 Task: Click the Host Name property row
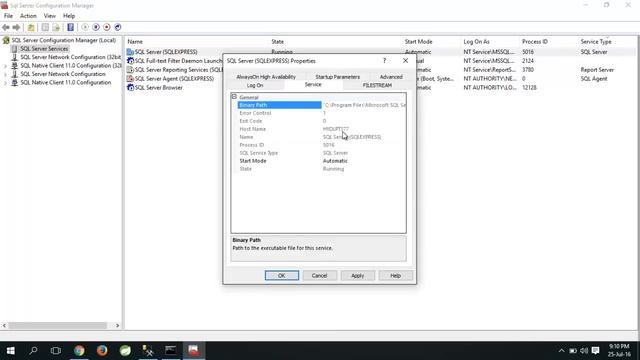click(x=322, y=129)
